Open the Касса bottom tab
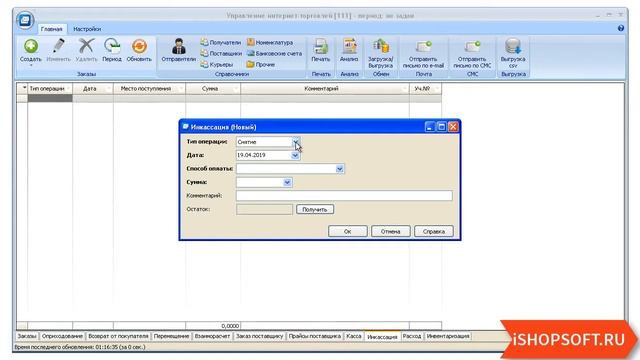Viewport: 640px width, 360px height. tap(353, 336)
